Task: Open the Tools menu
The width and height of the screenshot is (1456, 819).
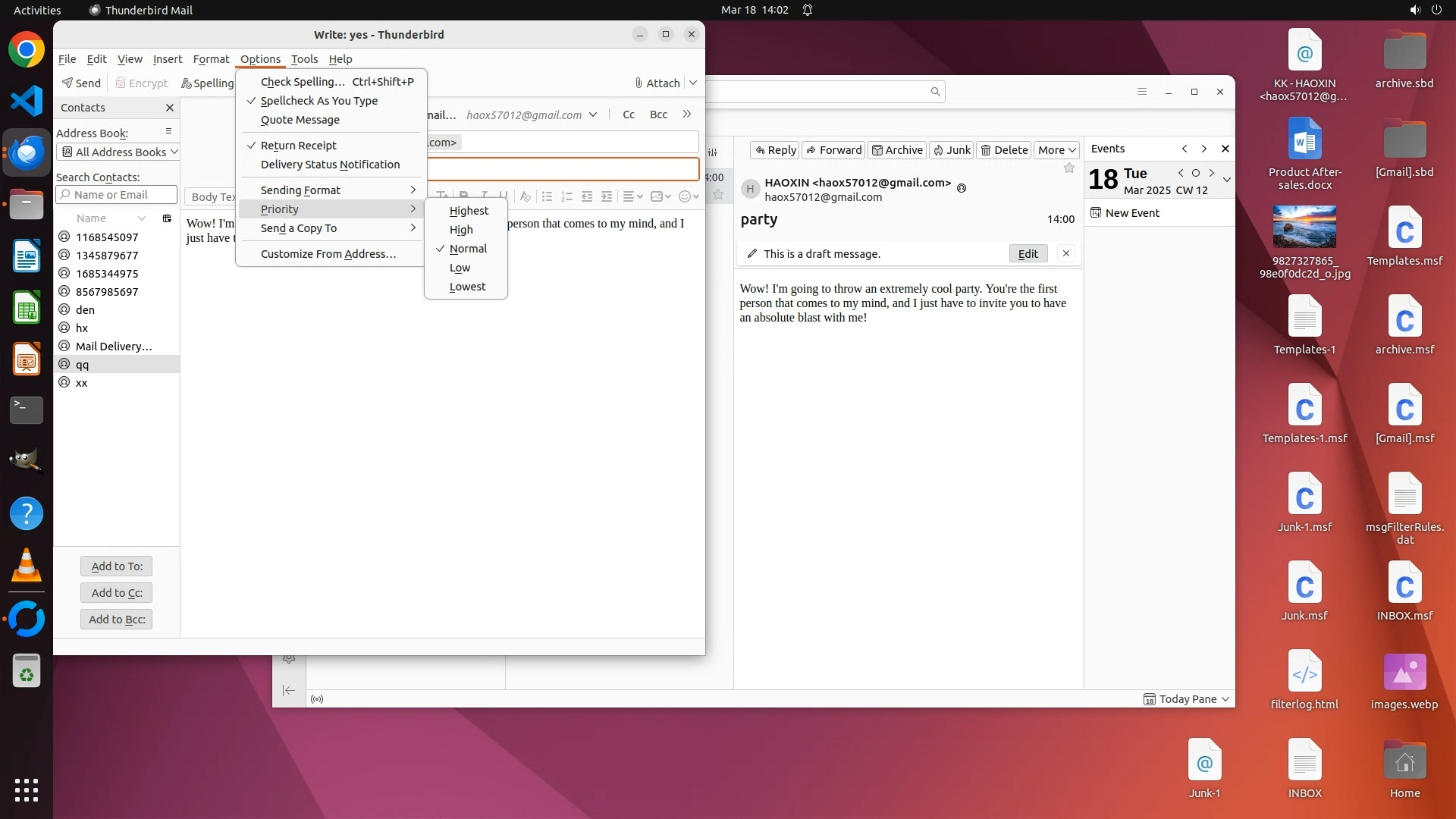Action: point(304,59)
